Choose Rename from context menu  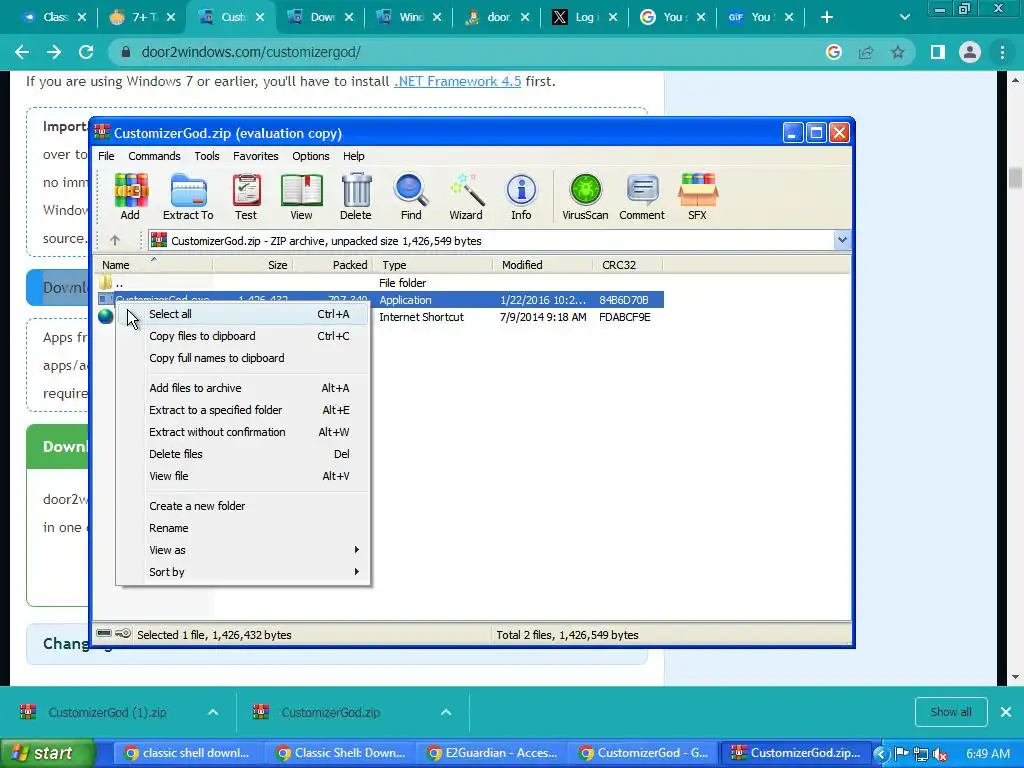242,528
